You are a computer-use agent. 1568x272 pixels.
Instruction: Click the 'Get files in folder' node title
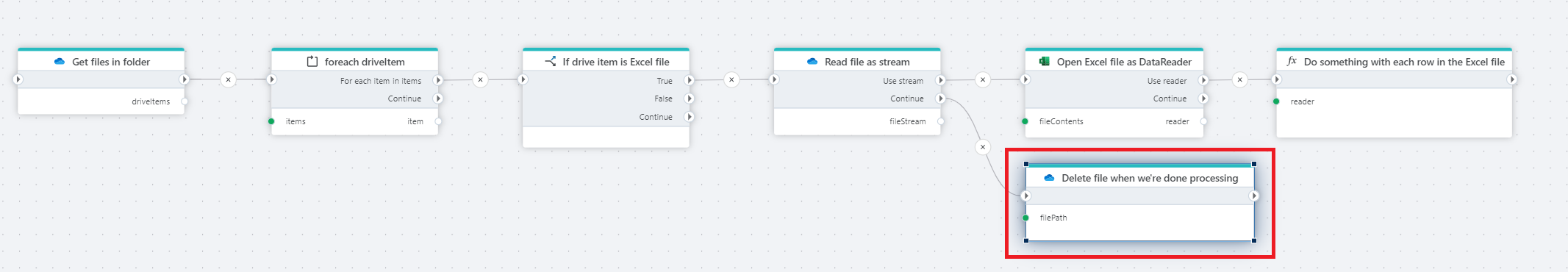tap(111, 62)
